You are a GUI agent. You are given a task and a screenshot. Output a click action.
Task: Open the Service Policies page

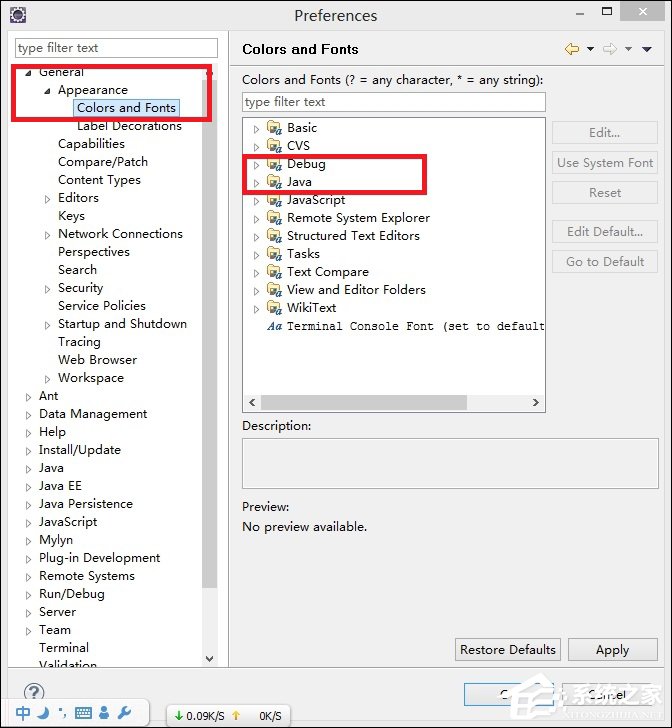[x=102, y=306]
